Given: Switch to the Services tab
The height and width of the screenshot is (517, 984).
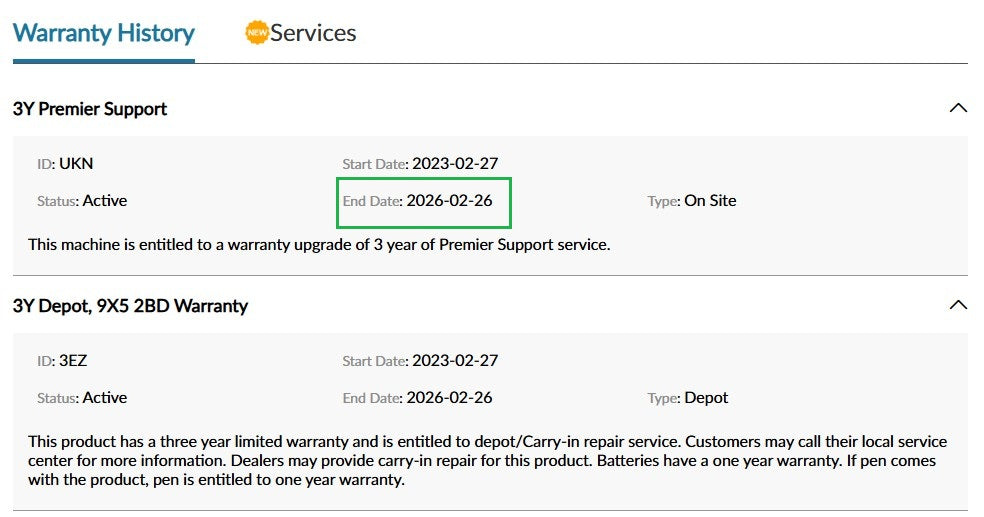Looking at the screenshot, I should [312, 33].
